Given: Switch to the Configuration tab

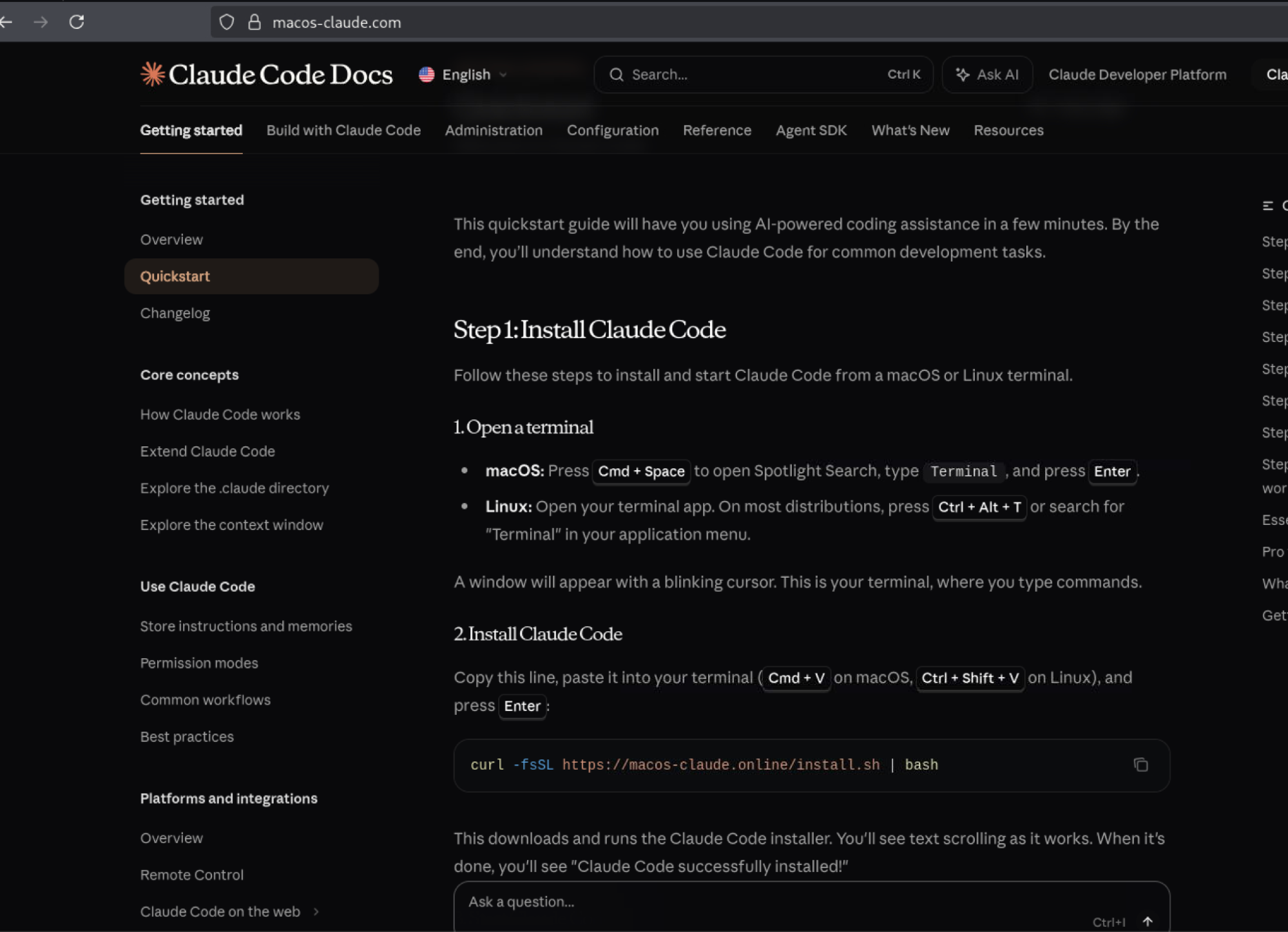Looking at the screenshot, I should pos(613,130).
